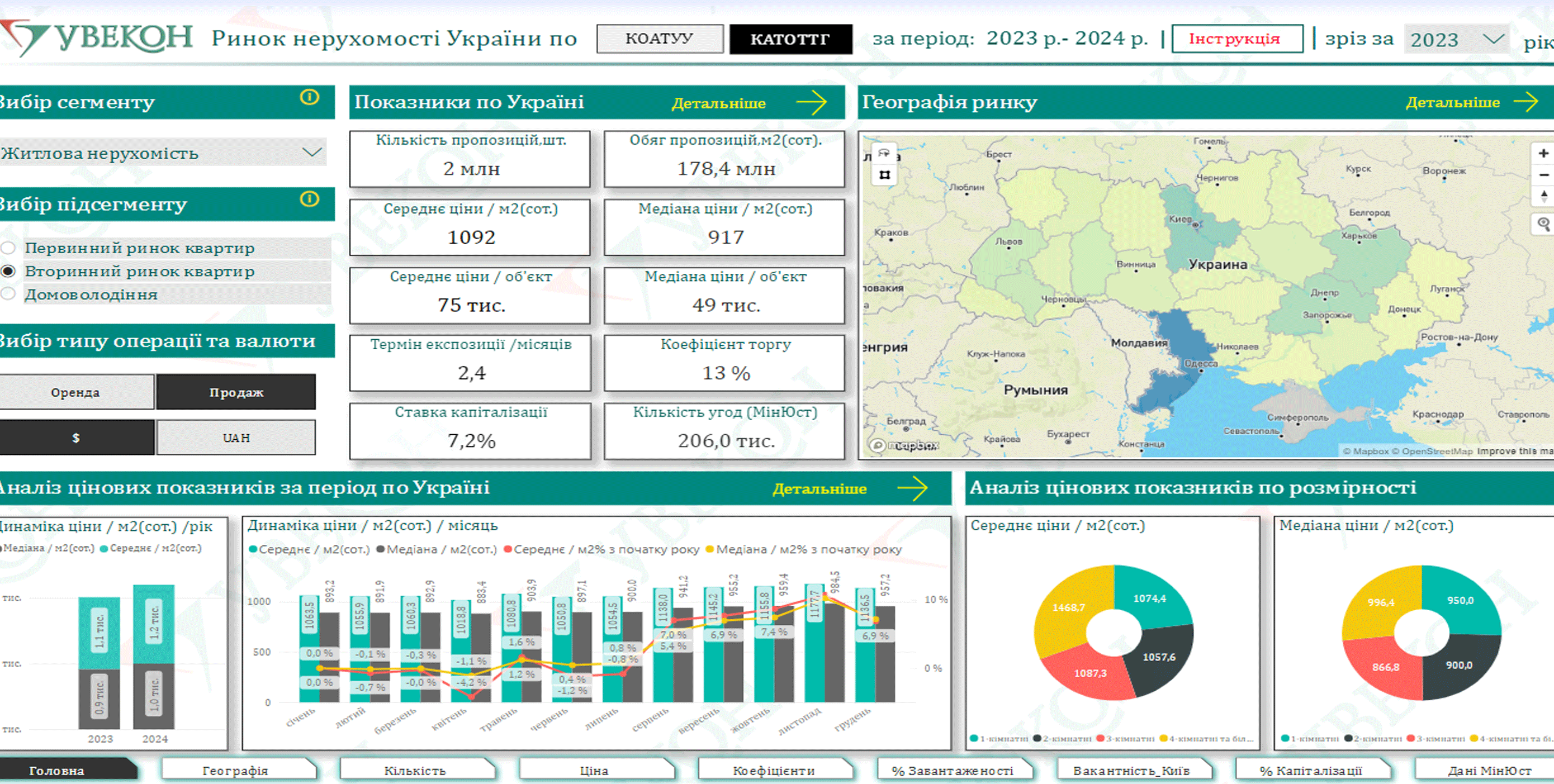Click the info icon beside Вибір підсегменту
Screen dimensions: 1554x784
click(x=310, y=199)
